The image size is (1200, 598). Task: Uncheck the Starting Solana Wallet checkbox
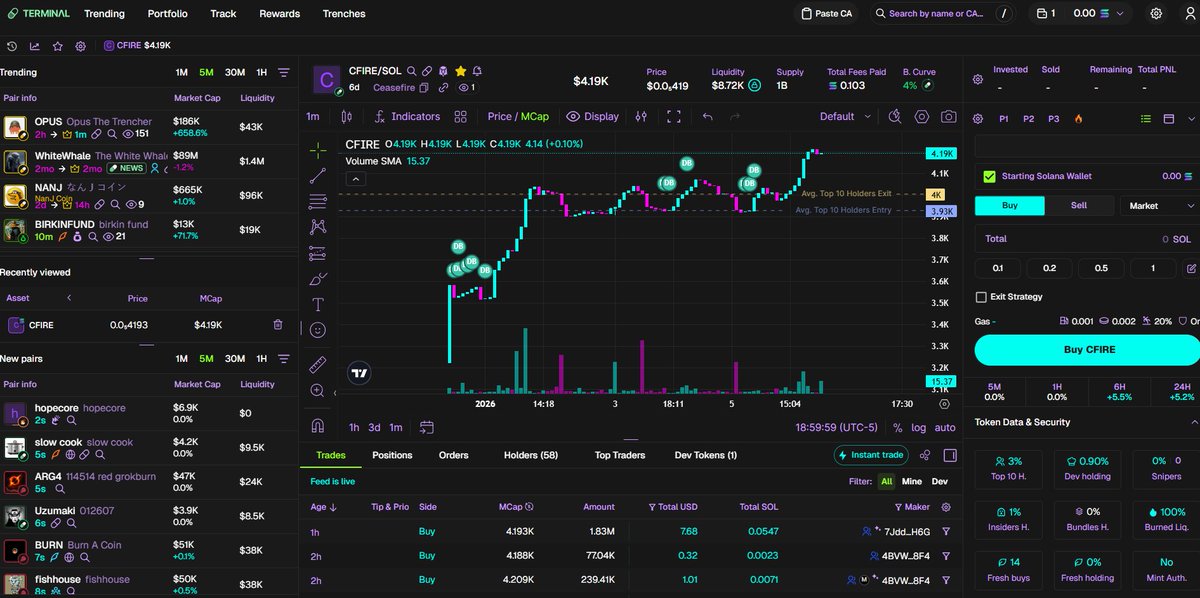pyautogui.click(x=989, y=176)
